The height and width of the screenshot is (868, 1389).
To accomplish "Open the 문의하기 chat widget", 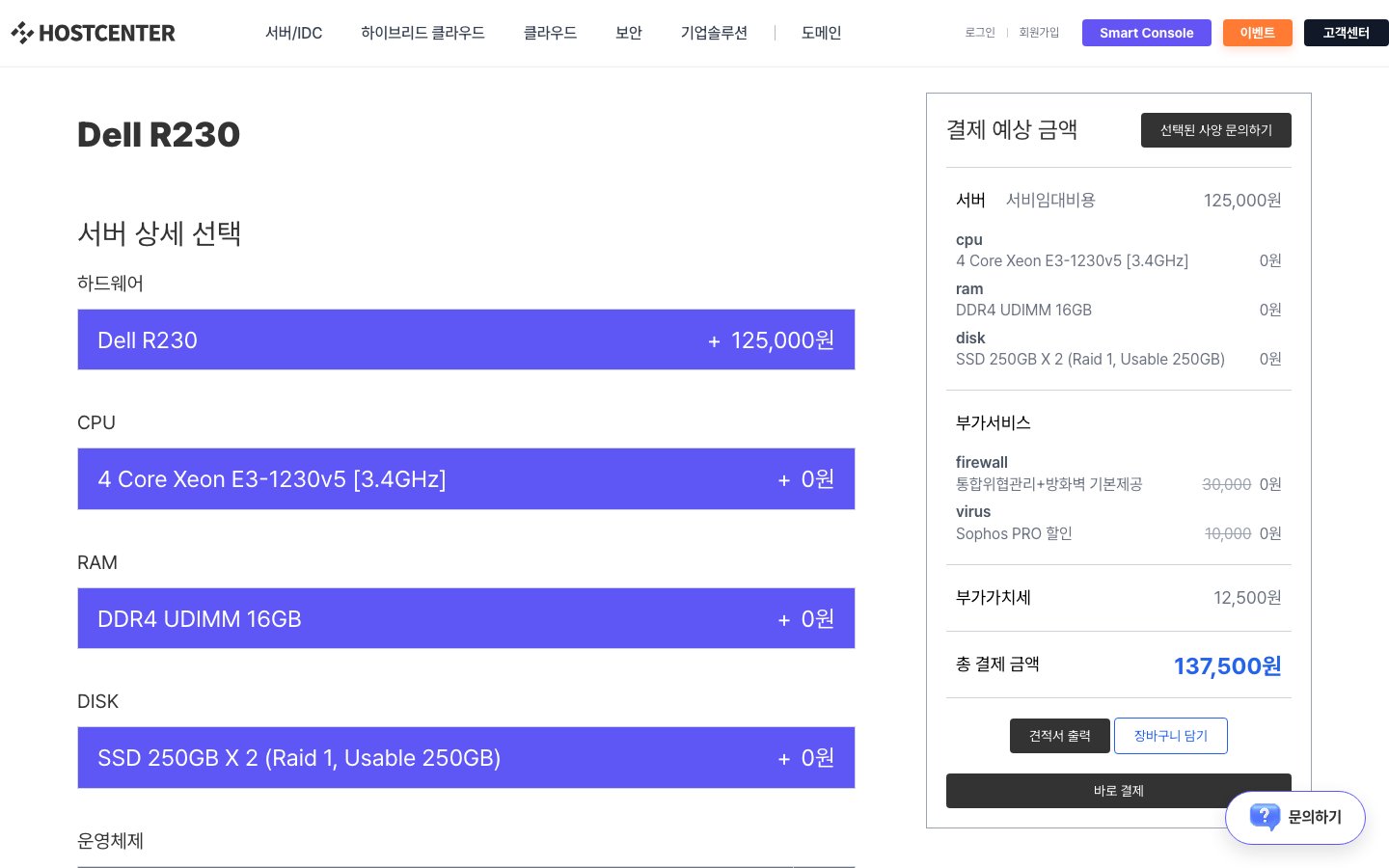I will [x=1295, y=818].
